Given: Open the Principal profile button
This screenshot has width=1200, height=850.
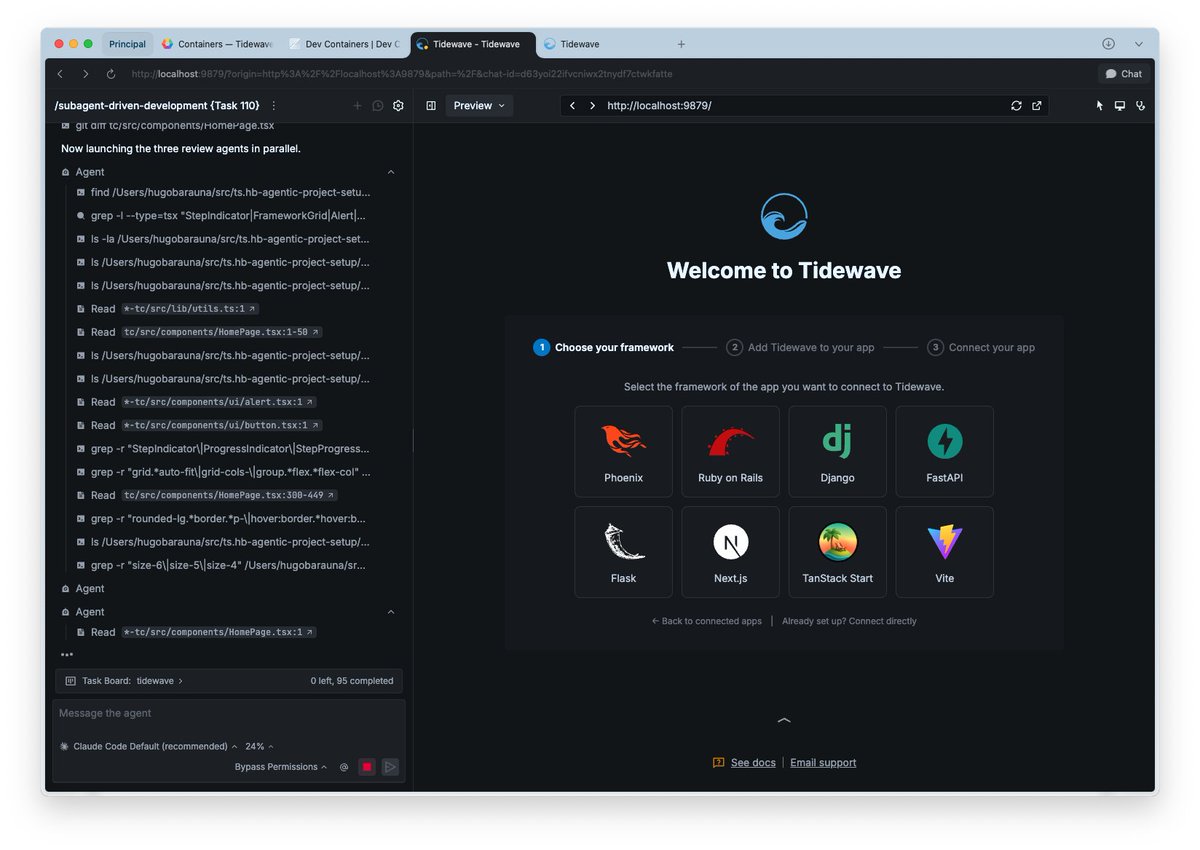Looking at the screenshot, I should (x=127, y=44).
